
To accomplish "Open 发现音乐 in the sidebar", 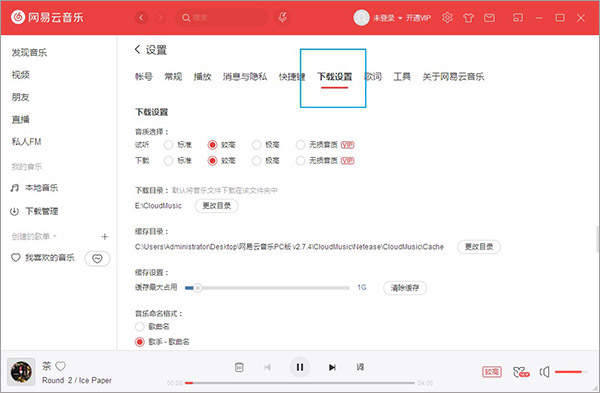I will pyautogui.click(x=29, y=52).
